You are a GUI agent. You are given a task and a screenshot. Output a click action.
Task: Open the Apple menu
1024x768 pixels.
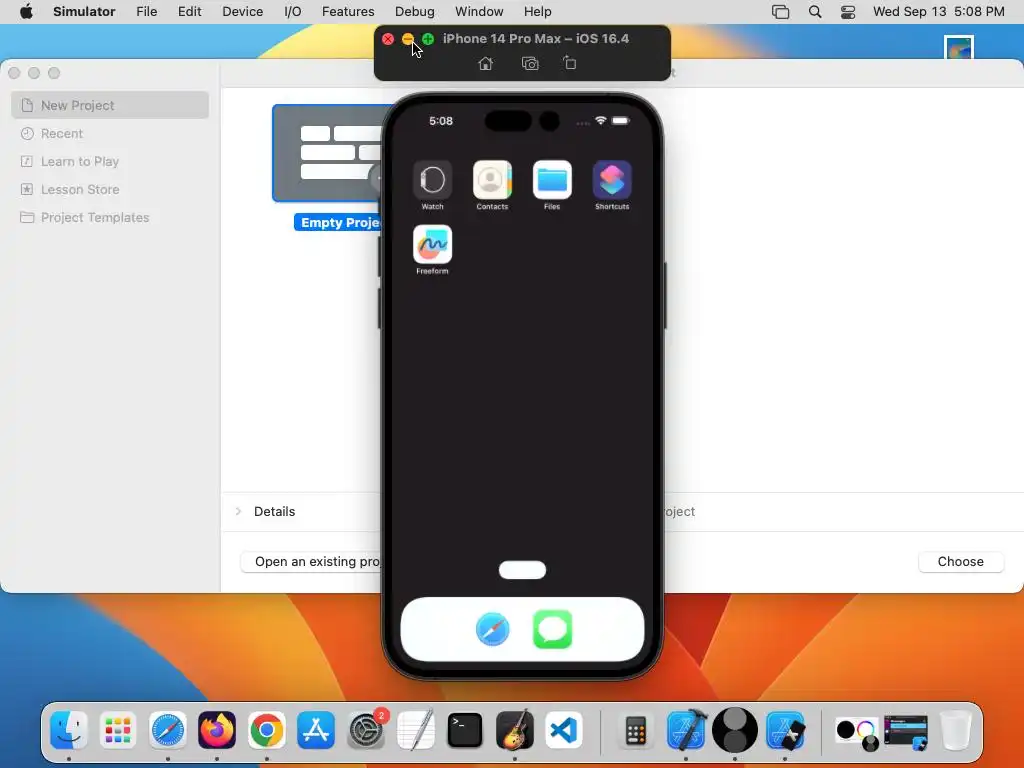(26, 12)
